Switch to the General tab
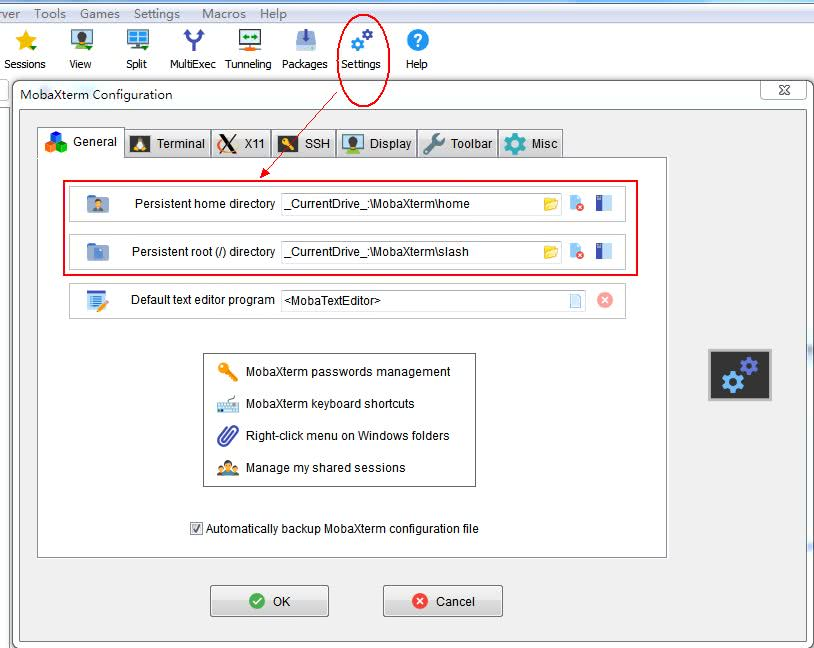The height and width of the screenshot is (648, 814). 81,142
